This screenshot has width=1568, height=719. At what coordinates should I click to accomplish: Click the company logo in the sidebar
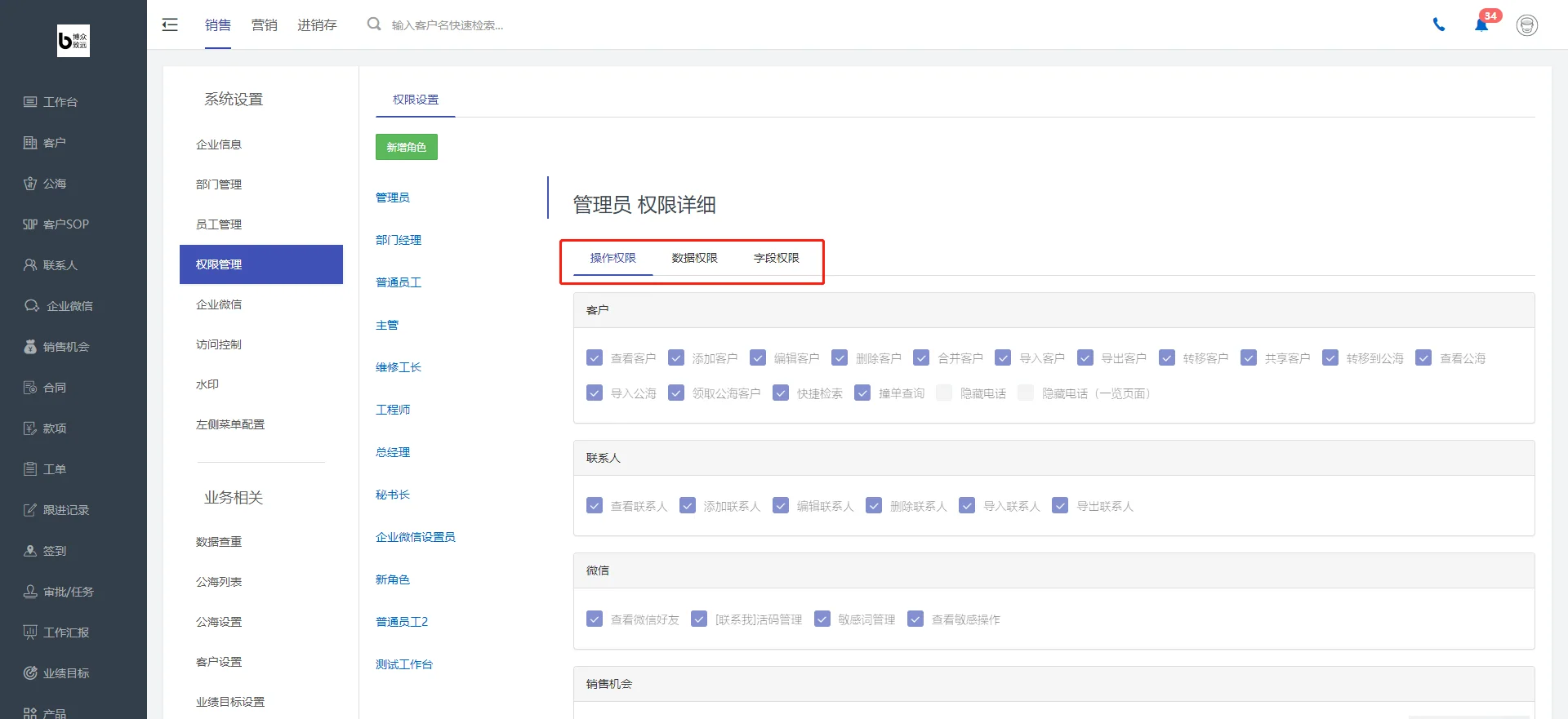73,41
